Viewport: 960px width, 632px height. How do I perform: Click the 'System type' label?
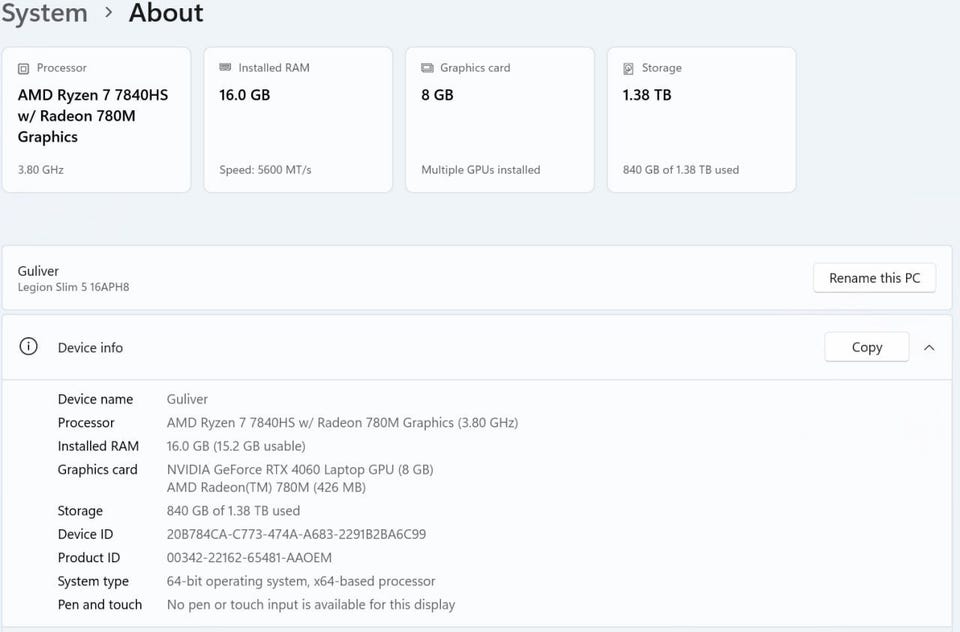pyautogui.click(x=93, y=581)
